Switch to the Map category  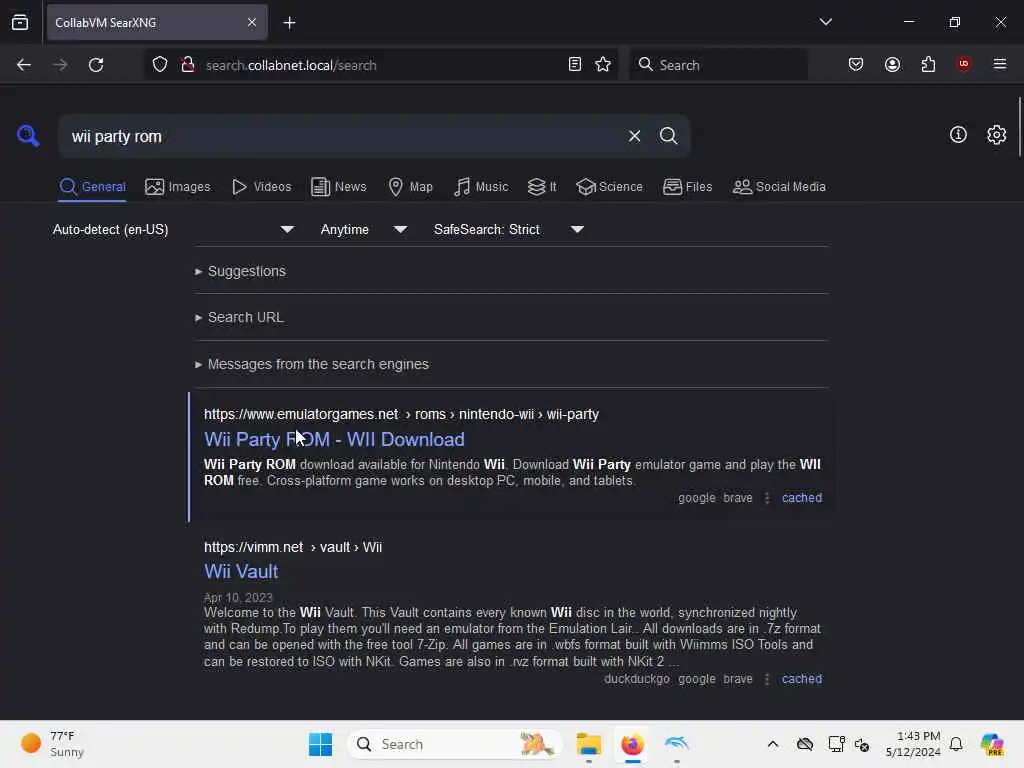[411, 187]
